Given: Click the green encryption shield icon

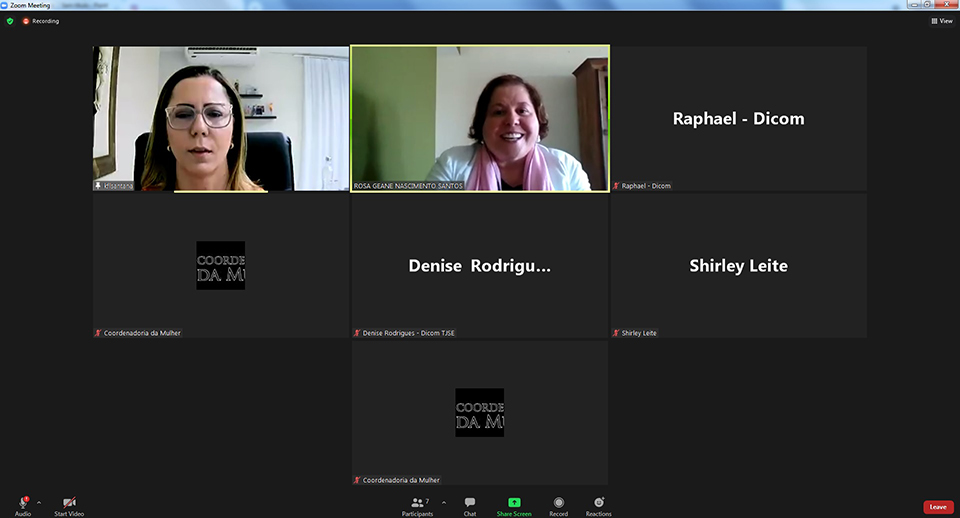Looking at the screenshot, I should 10,21.
